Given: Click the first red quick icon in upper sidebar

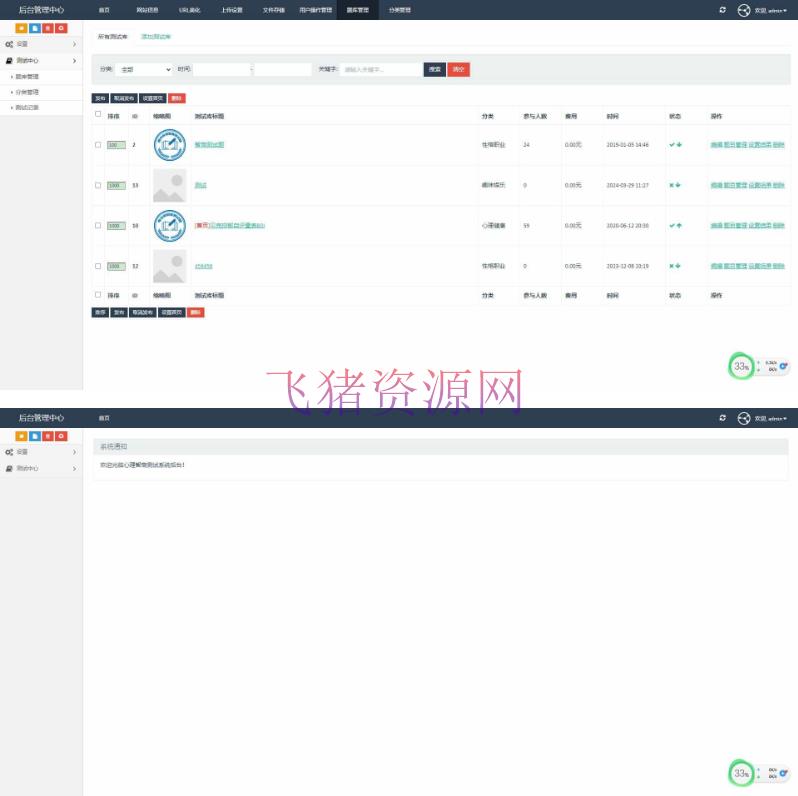Looking at the screenshot, I should [48, 29].
